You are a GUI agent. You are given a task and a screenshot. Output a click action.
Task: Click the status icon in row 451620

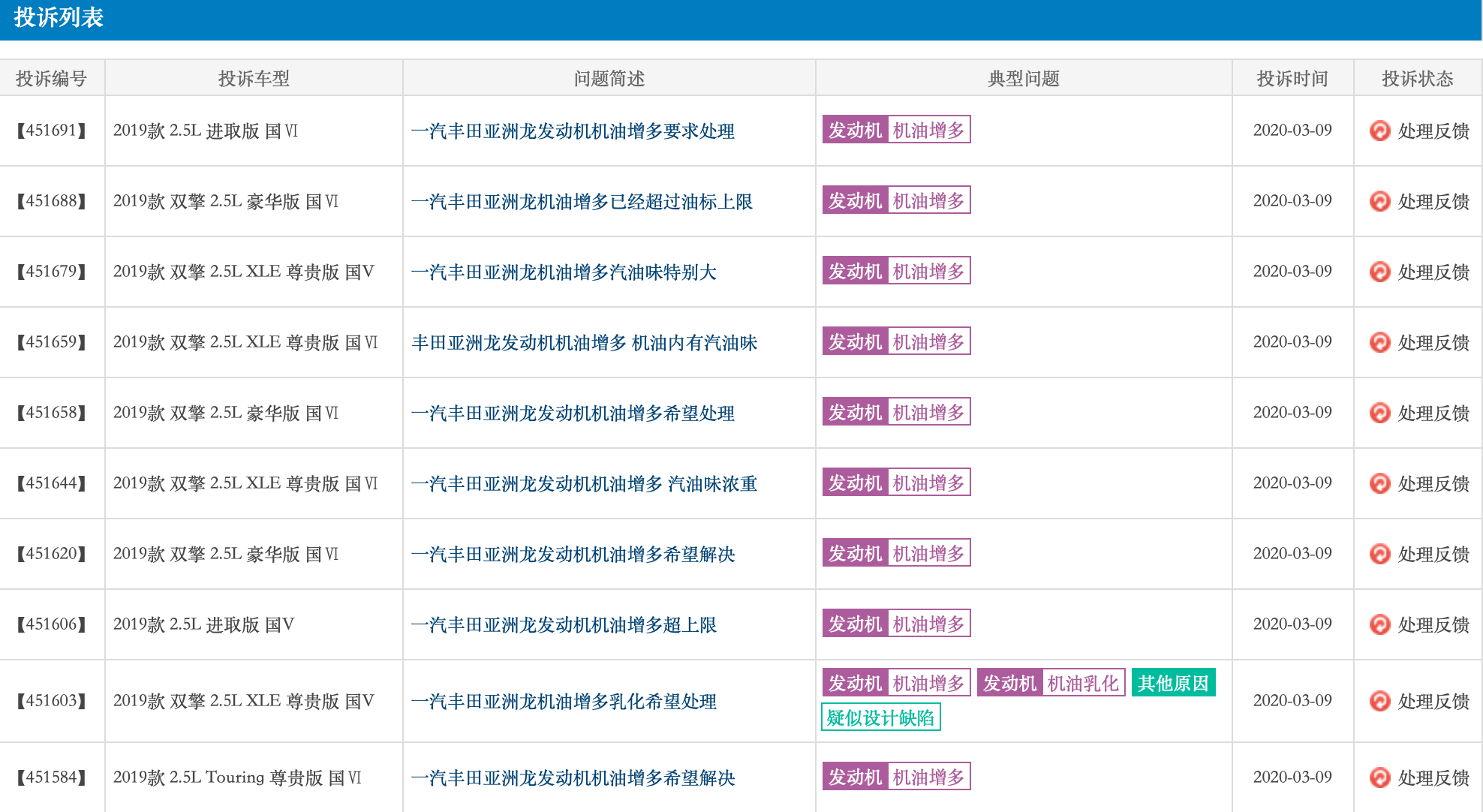pos(1379,554)
